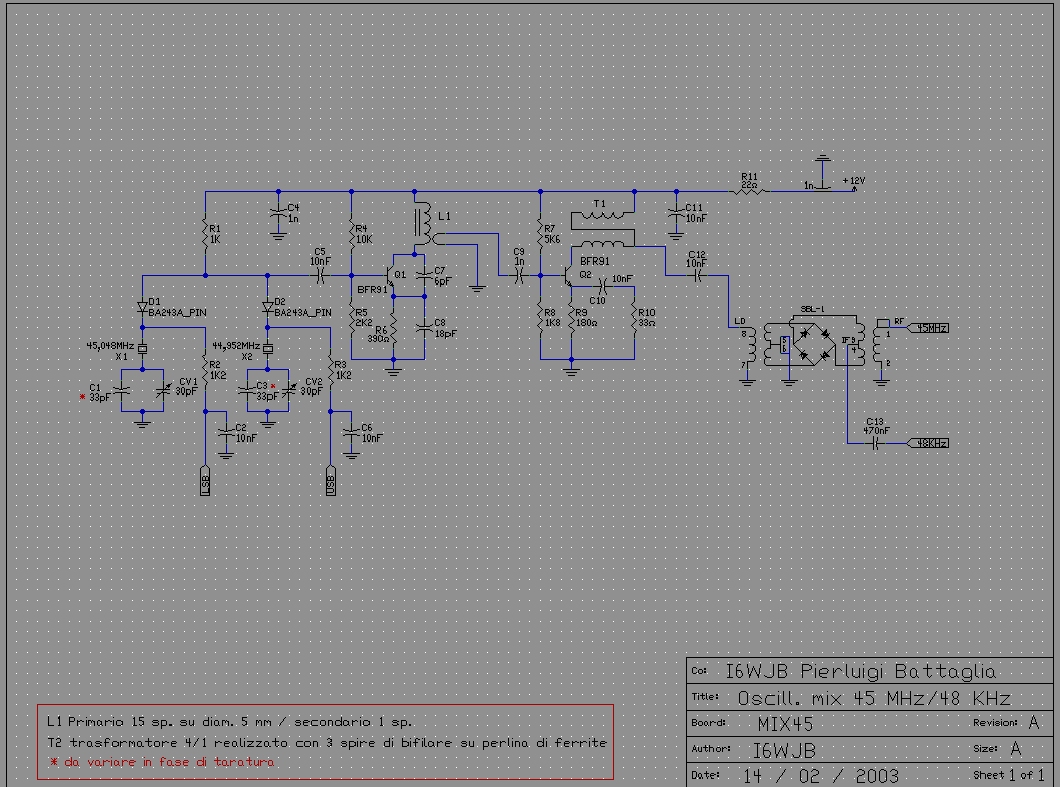Image resolution: width=1060 pixels, height=787 pixels.
Task: Select inductor L1 coil symbol
Action: tap(425, 224)
